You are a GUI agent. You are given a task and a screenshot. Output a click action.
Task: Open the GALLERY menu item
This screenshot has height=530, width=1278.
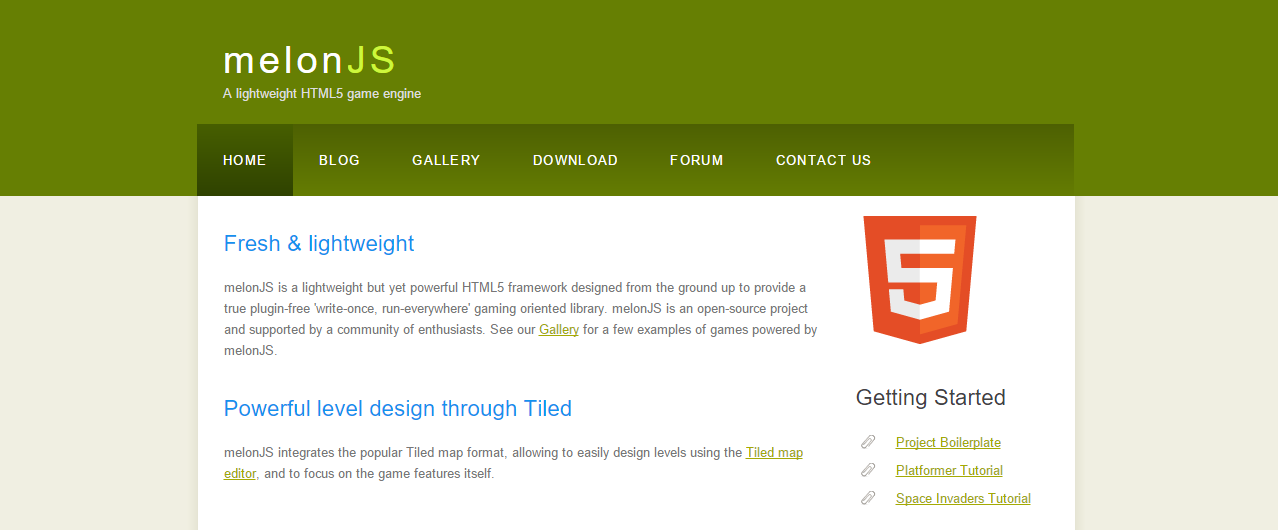click(446, 160)
